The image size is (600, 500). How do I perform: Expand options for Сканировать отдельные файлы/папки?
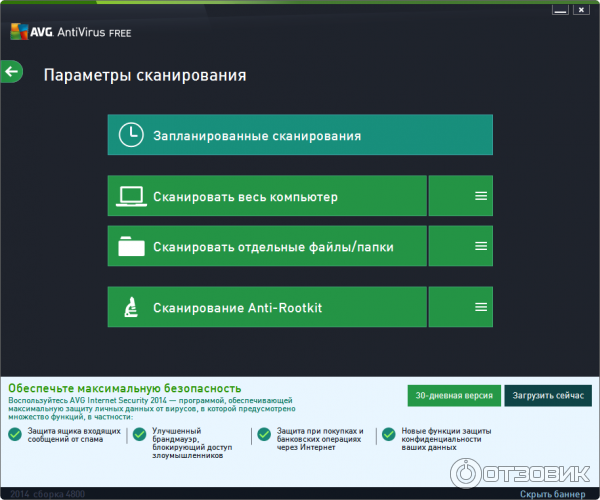coord(480,246)
